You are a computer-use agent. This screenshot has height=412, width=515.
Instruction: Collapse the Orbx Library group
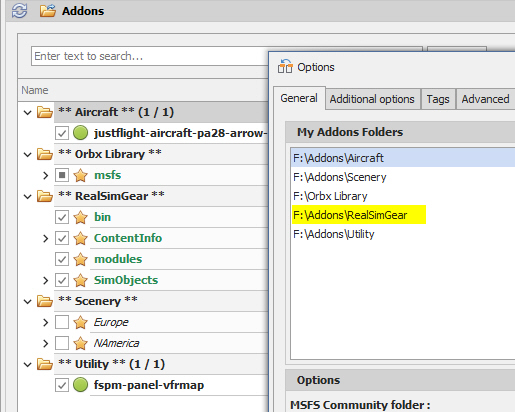tap(28, 155)
